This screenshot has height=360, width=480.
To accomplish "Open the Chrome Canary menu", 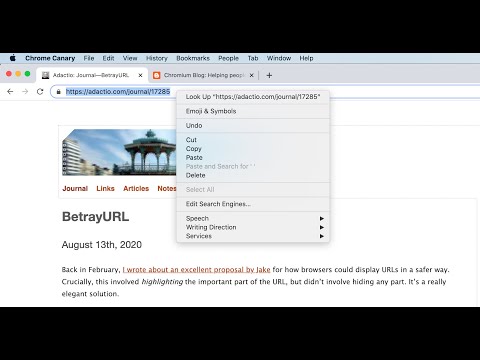I will [50, 58].
